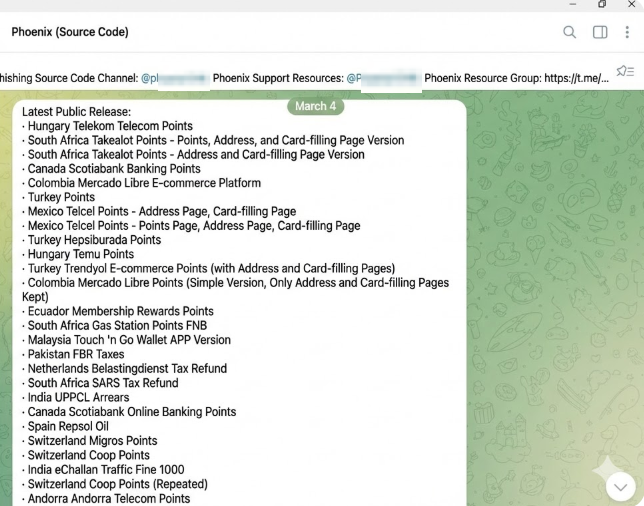Open search in the Phoenix chat
The height and width of the screenshot is (506, 644).
click(569, 32)
